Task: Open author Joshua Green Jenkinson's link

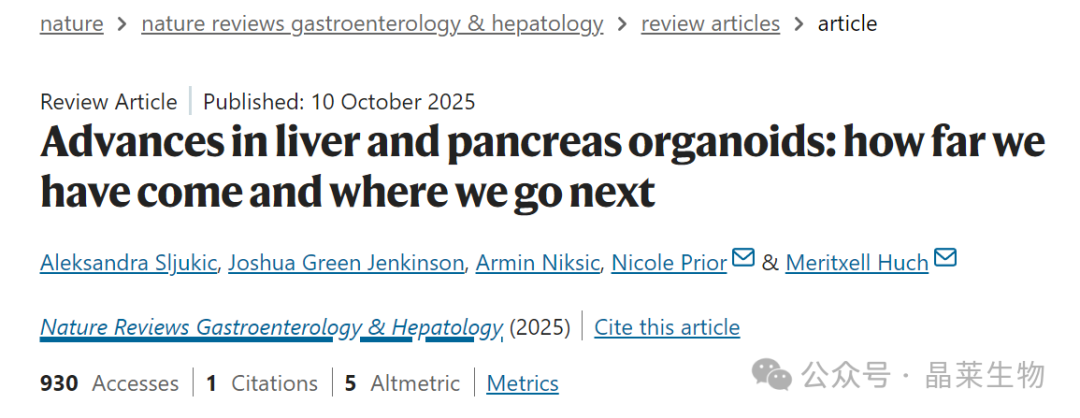Action: click(x=346, y=263)
